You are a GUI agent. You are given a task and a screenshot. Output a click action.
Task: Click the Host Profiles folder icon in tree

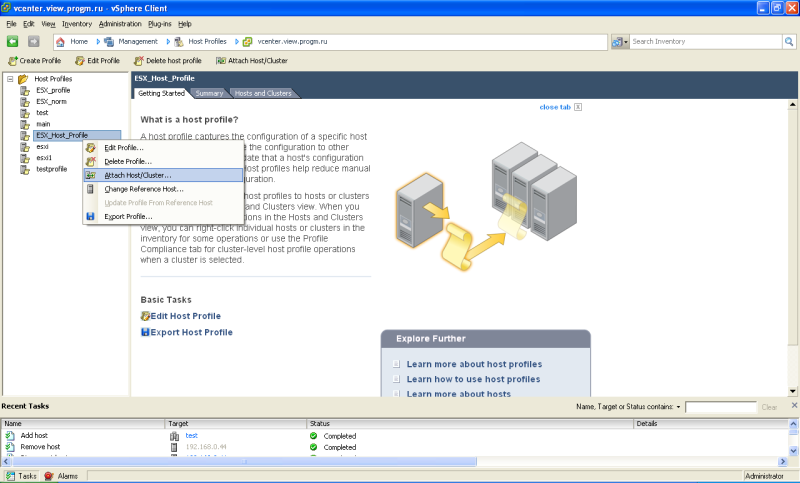coord(23,79)
